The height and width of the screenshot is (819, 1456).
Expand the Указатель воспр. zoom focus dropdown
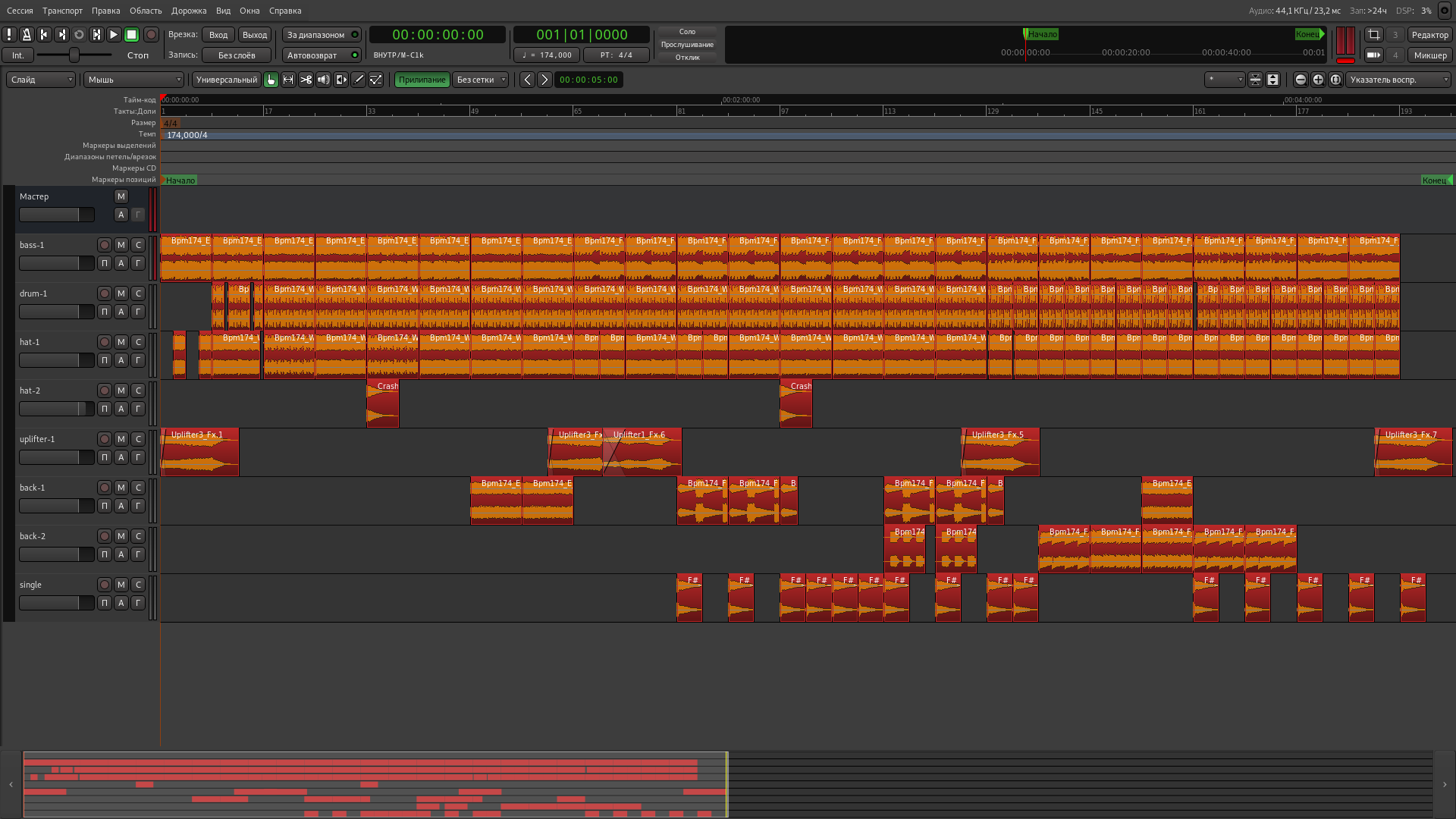click(x=1398, y=80)
